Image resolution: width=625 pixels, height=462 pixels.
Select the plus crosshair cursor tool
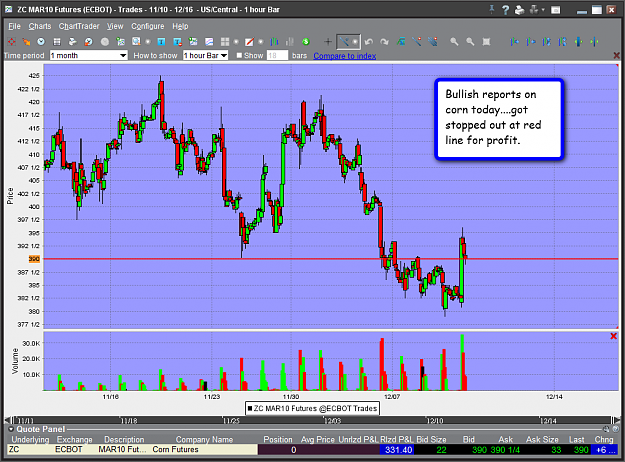[x=328, y=41]
